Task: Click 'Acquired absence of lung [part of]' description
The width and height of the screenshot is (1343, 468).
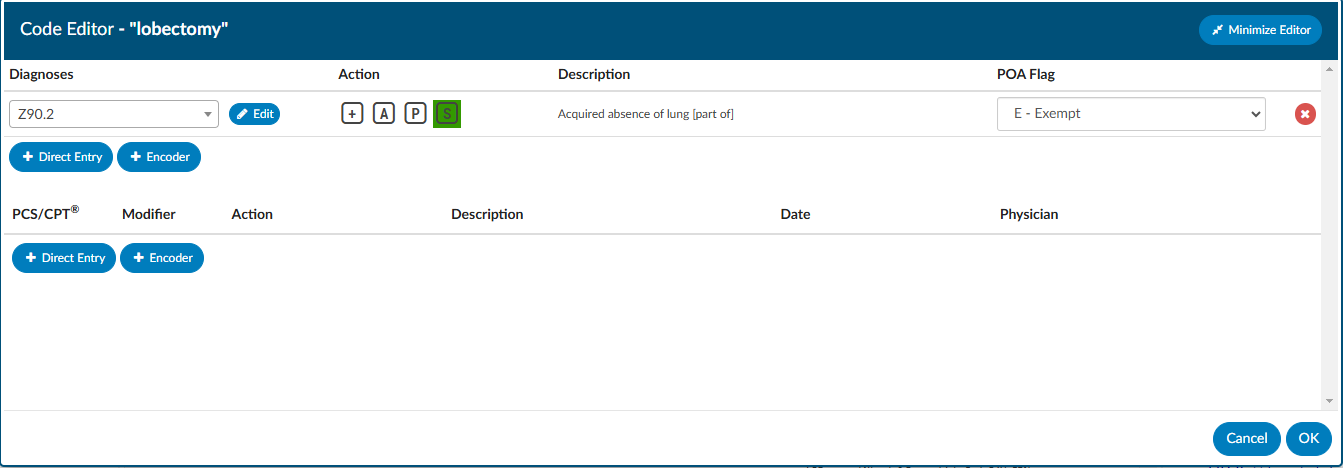Action: pyautogui.click(x=646, y=114)
